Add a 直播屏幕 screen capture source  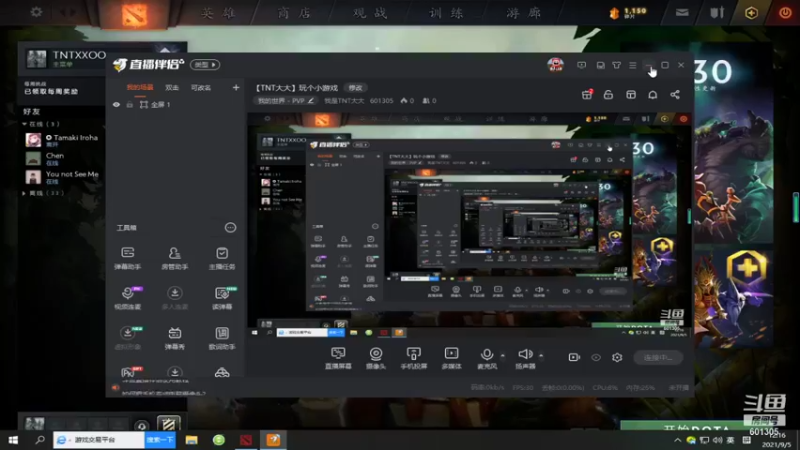(x=338, y=358)
